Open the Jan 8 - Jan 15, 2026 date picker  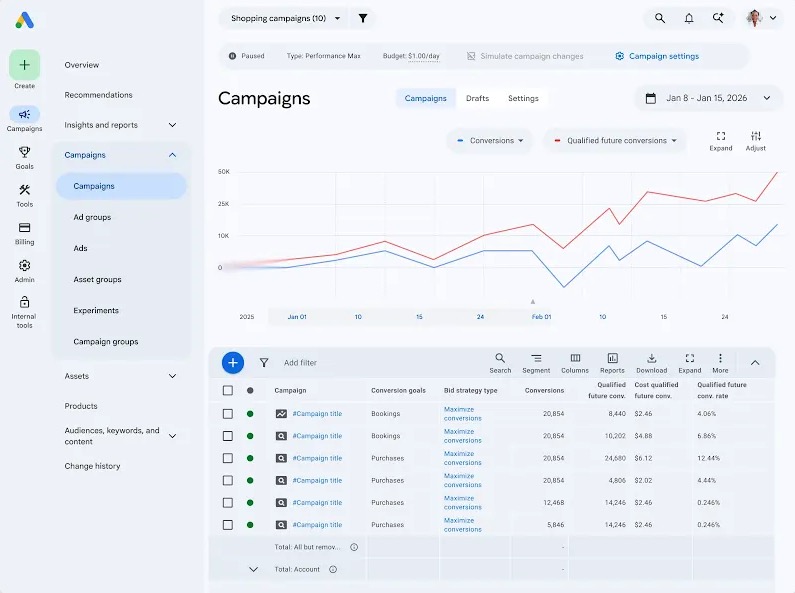coord(708,98)
